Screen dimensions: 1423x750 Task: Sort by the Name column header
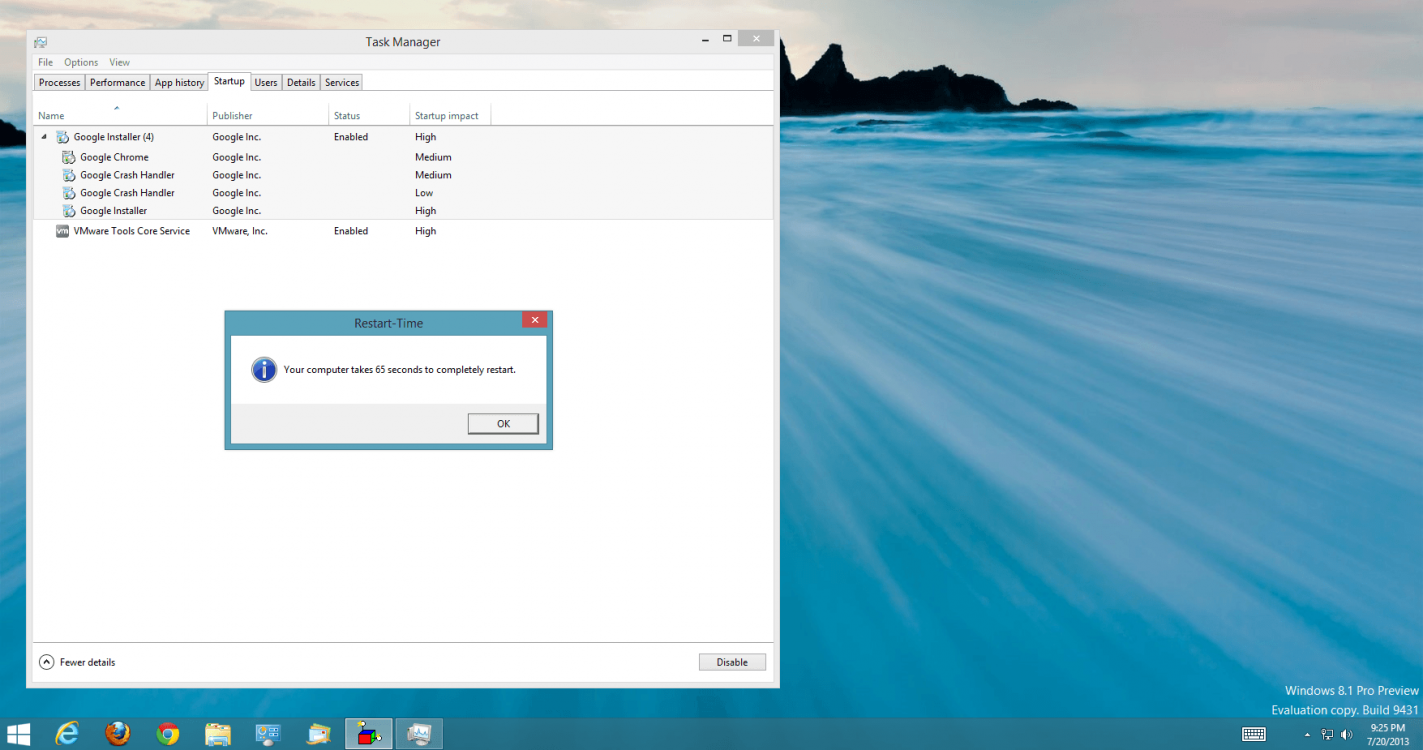tap(120, 114)
